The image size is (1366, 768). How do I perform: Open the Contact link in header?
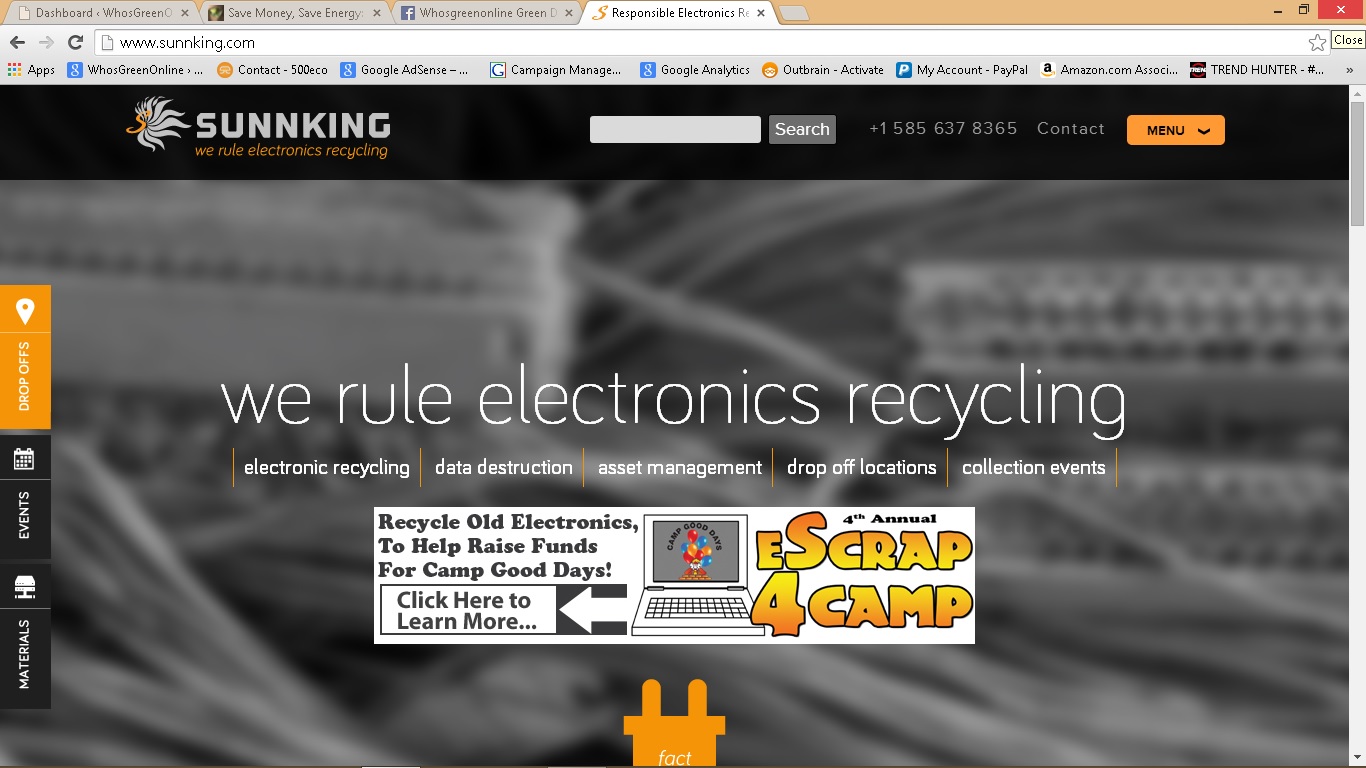(x=1070, y=129)
